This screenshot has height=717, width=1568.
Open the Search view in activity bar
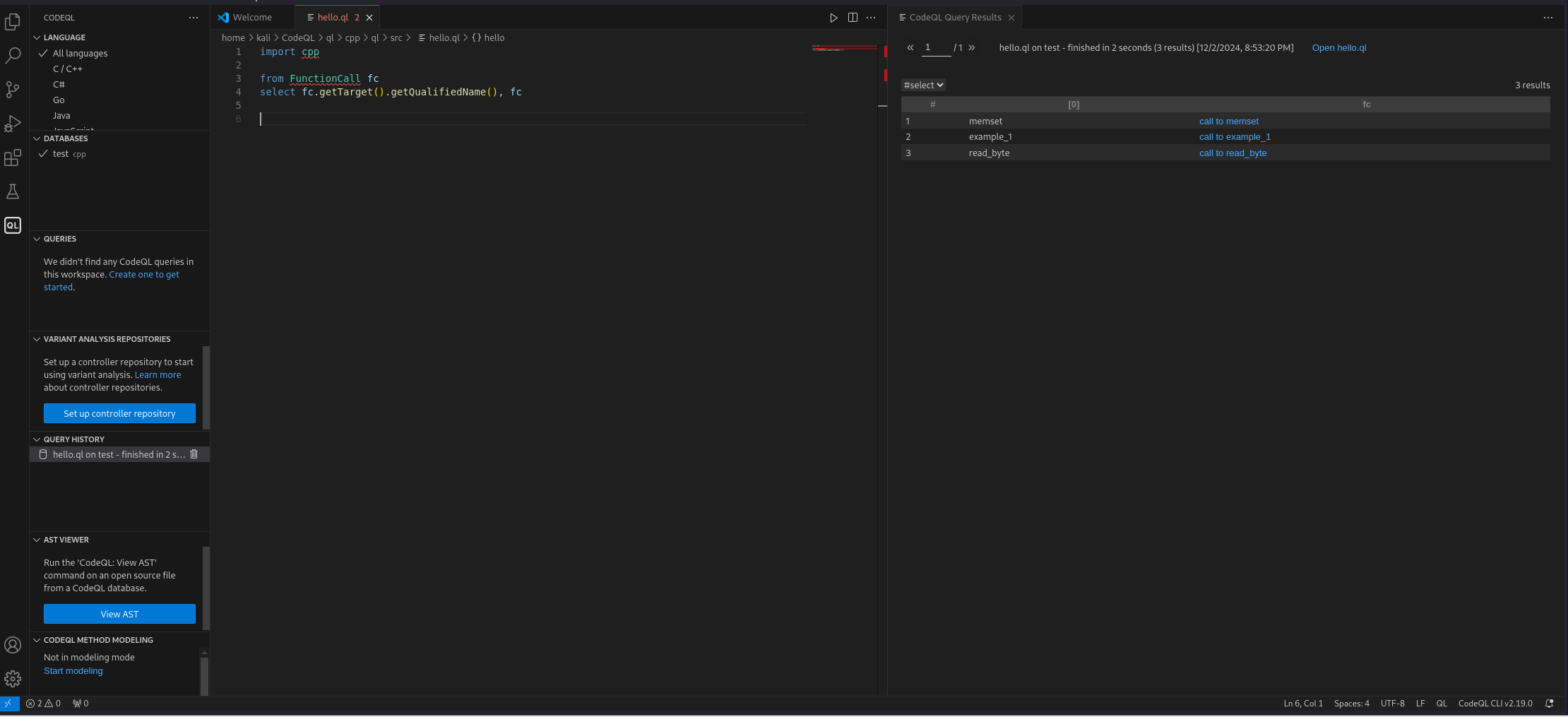click(13, 56)
